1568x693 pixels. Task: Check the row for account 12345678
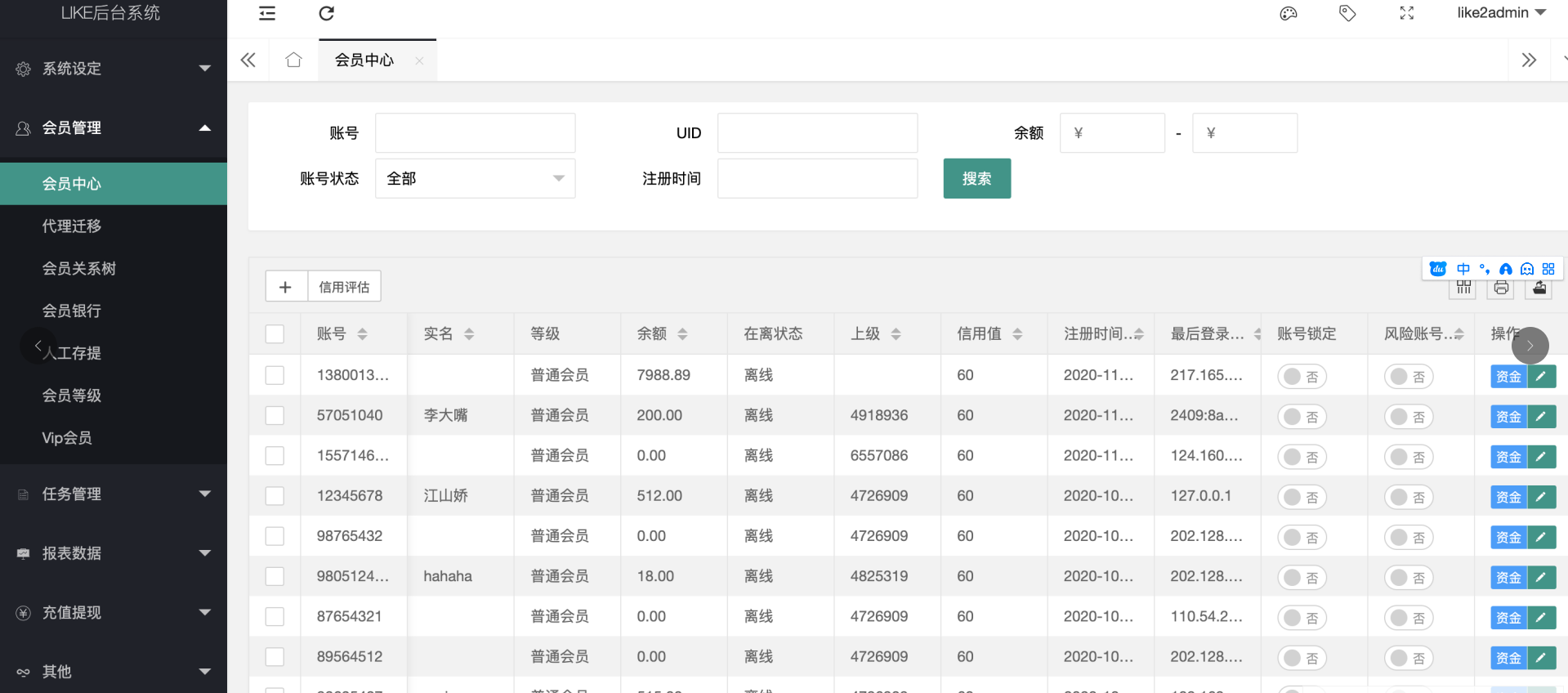(x=275, y=496)
